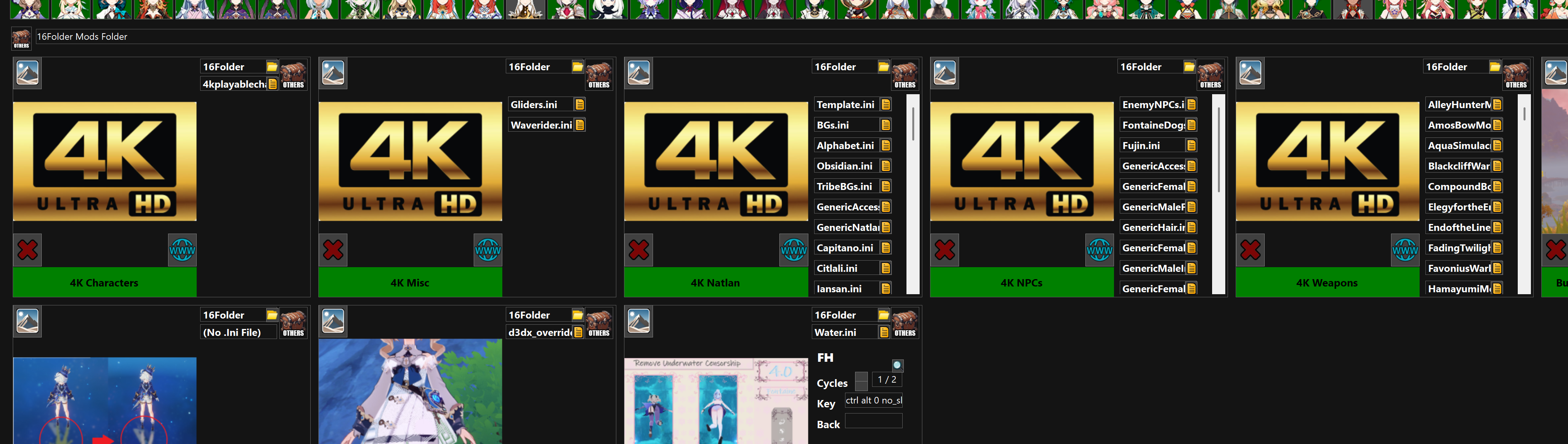The width and height of the screenshot is (1568, 444).
Task: Click the red X on 4K Characters card
Action: [27, 250]
